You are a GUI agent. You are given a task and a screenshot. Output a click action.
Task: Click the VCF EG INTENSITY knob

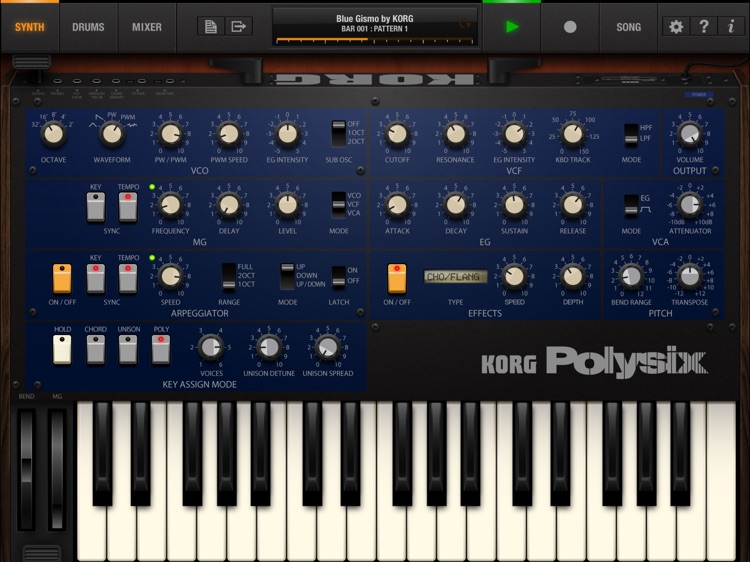point(514,134)
